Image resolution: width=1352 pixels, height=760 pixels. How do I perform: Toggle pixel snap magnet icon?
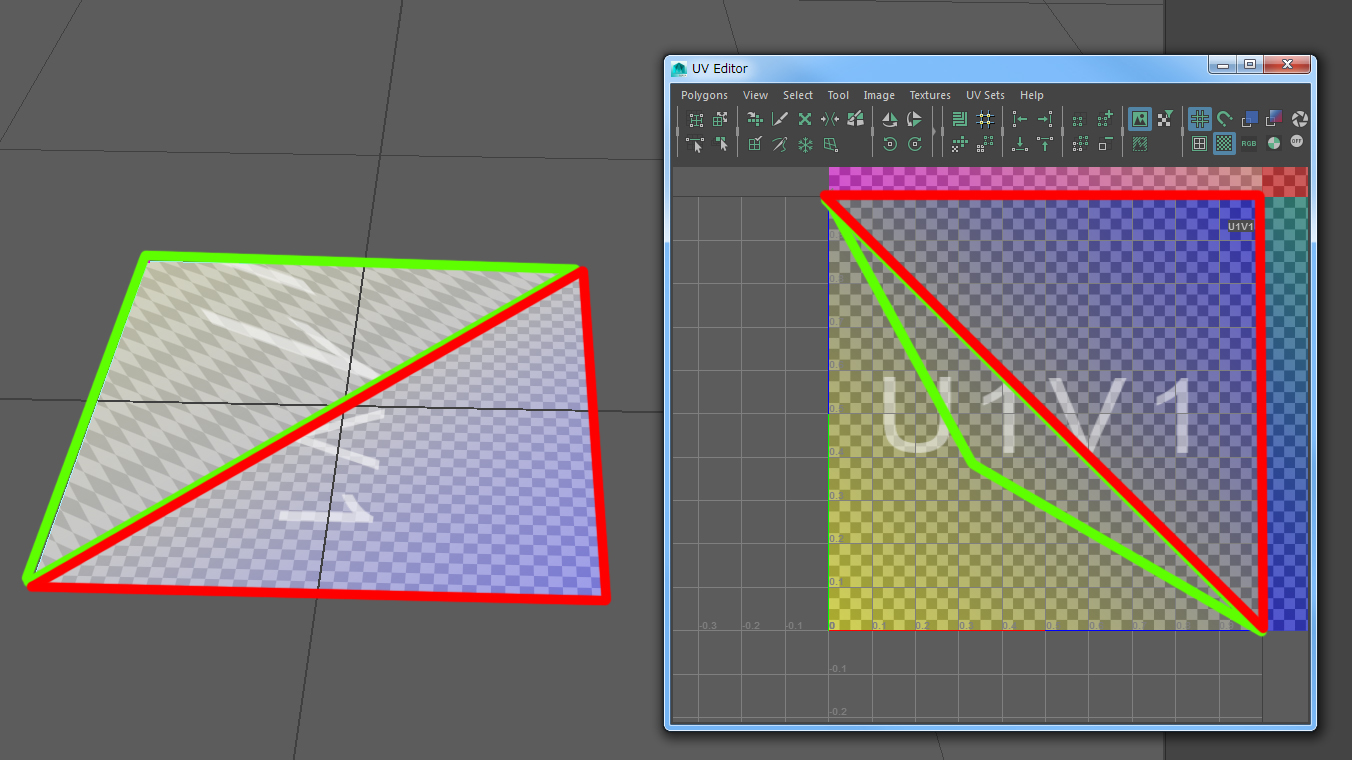[x=1225, y=119]
